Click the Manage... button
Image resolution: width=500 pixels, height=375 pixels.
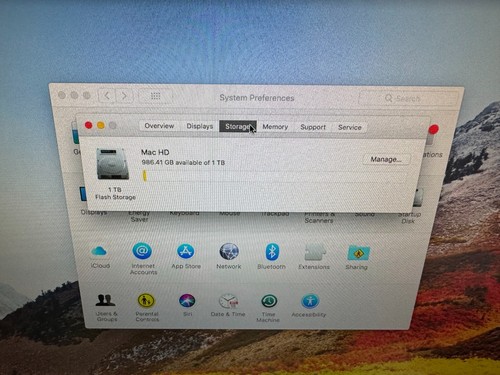386,160
